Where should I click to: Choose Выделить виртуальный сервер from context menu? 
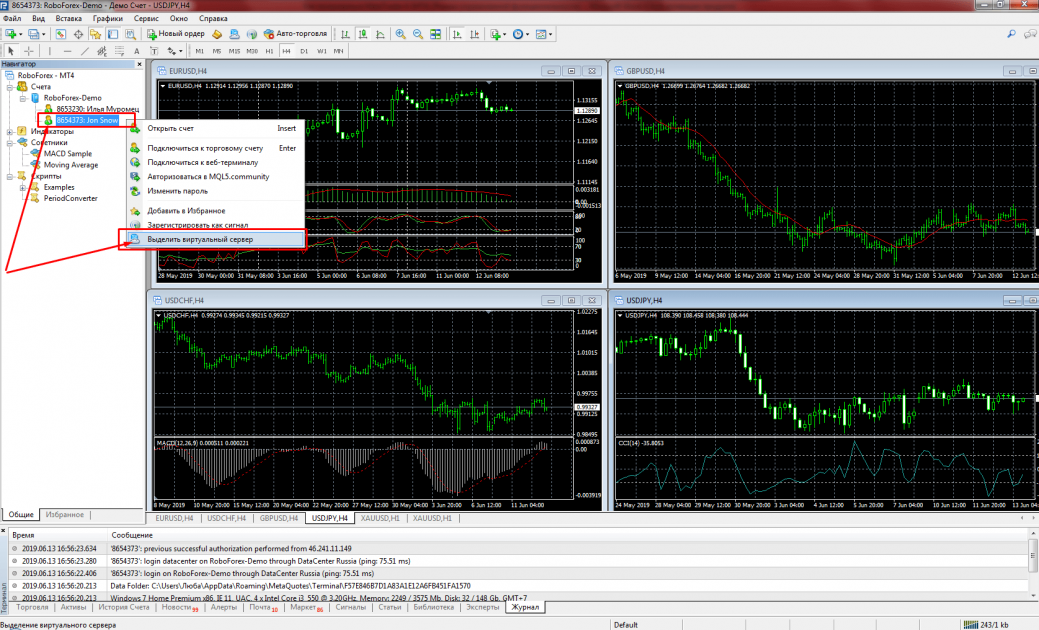[200, 240]
